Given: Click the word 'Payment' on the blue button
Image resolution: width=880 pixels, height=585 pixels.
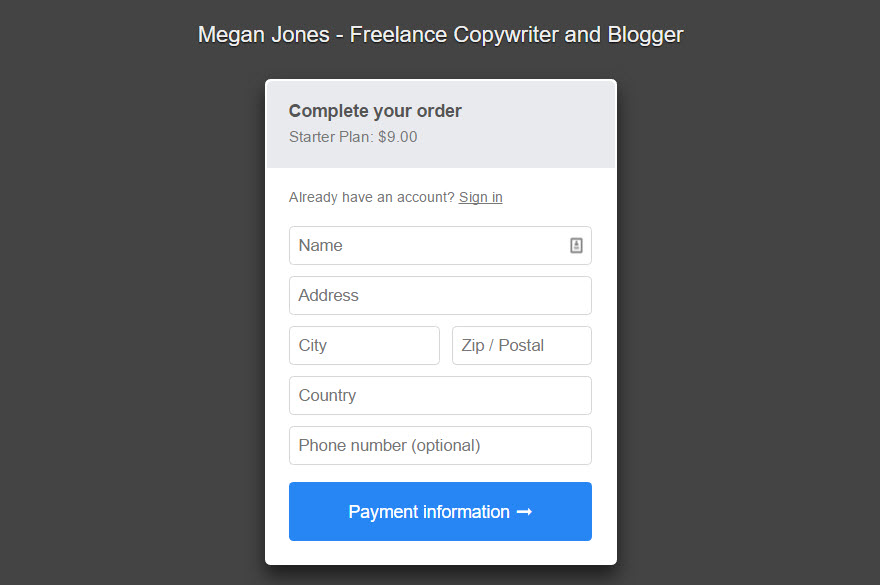Looking at the screenshot, I should pos(378,512).
